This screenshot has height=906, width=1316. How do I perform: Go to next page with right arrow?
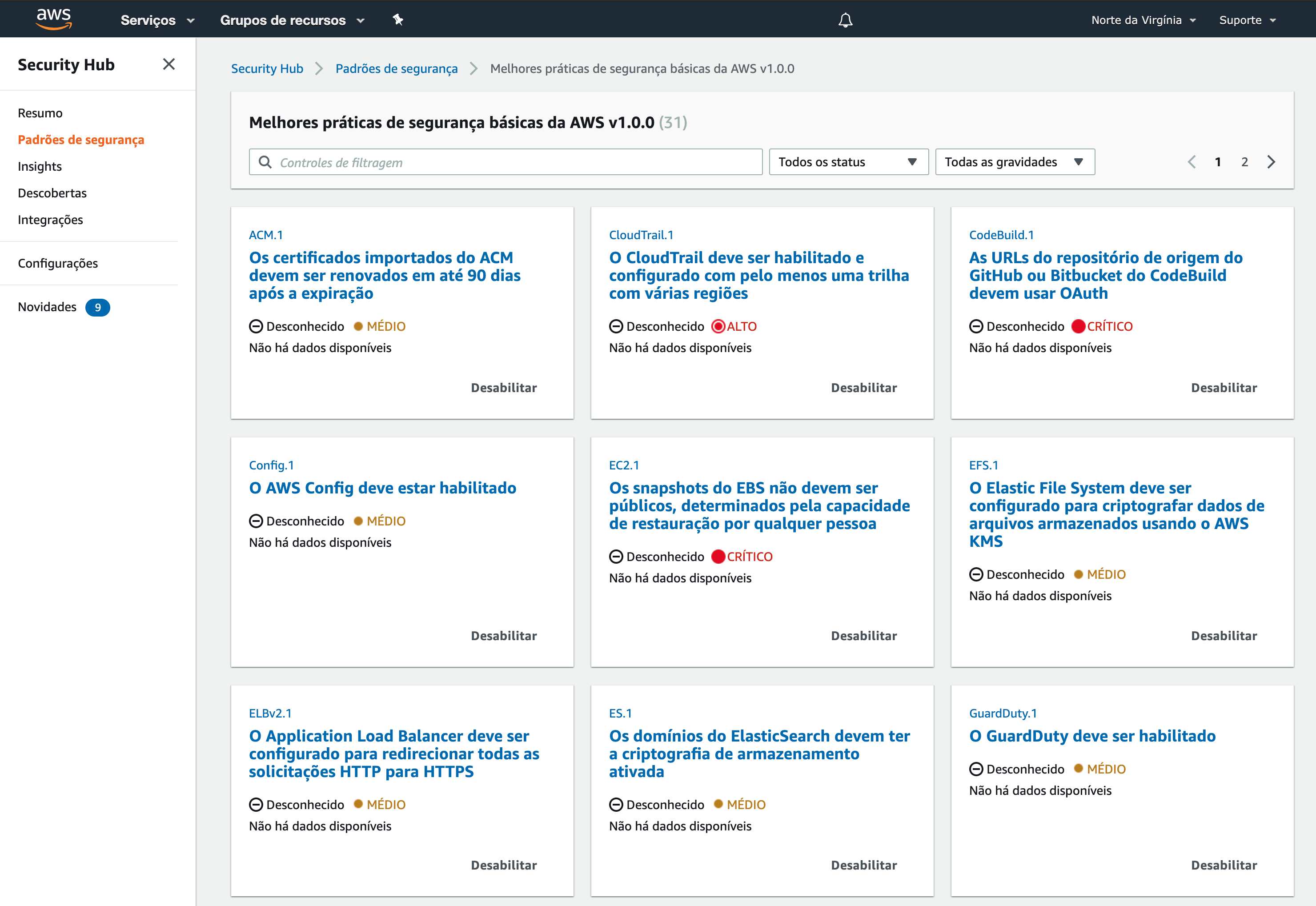pyautogui.click(x=1271, y=162)
